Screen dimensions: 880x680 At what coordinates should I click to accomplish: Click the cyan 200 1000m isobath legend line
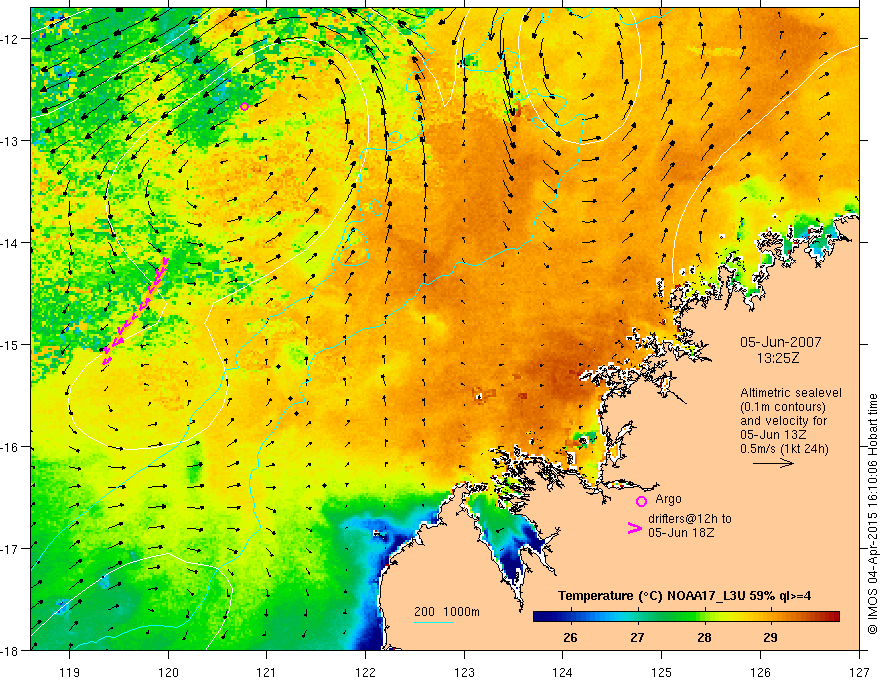tap(434, 622)
